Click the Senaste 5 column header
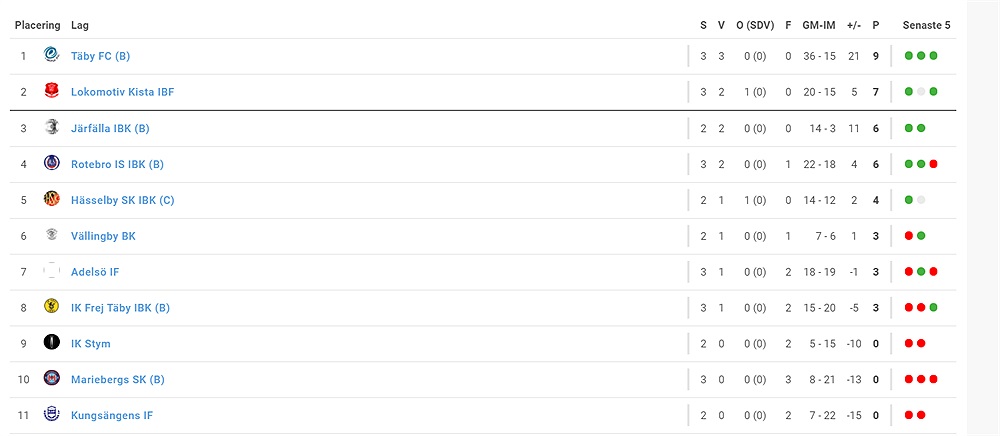This screenshot has width=1000, height=436. 926,25
